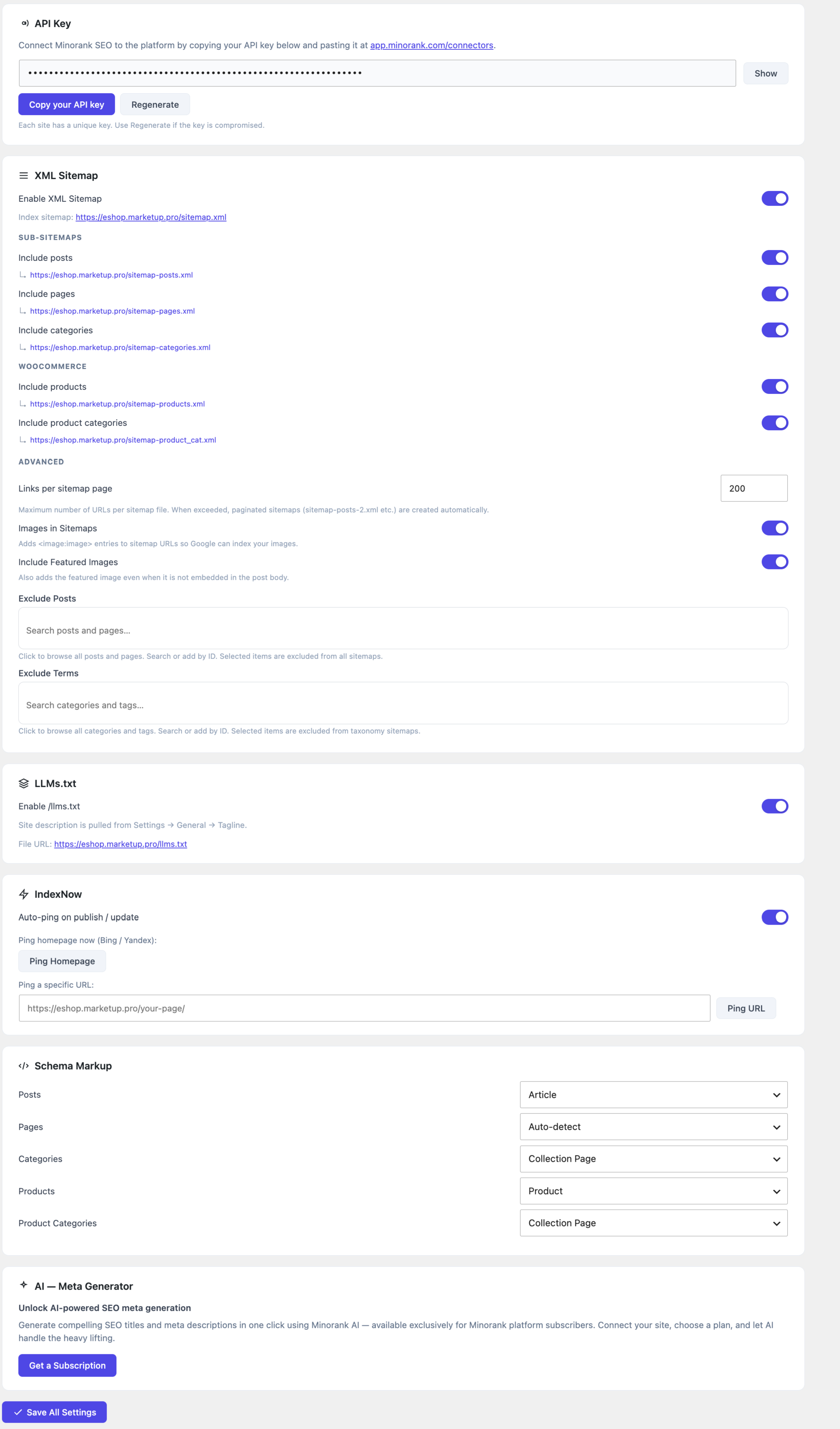840x1429 pixels.
Task: Click the Ping URL button
Action: [x=746, y=1008]
